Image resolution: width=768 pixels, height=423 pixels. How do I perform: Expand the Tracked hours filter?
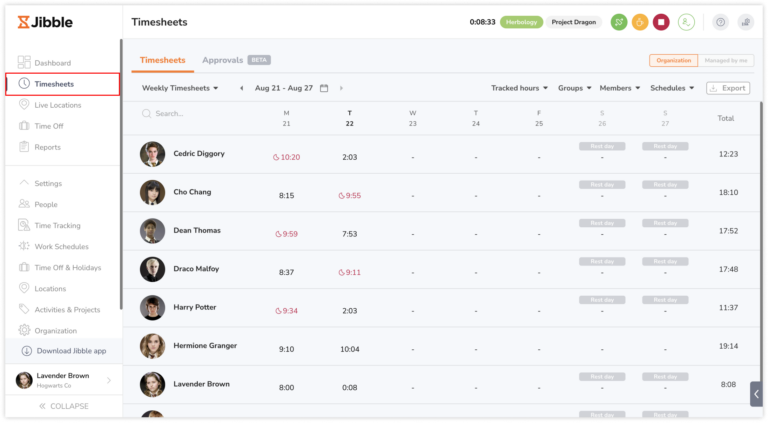pyautogui.click(x=520, y=88)
